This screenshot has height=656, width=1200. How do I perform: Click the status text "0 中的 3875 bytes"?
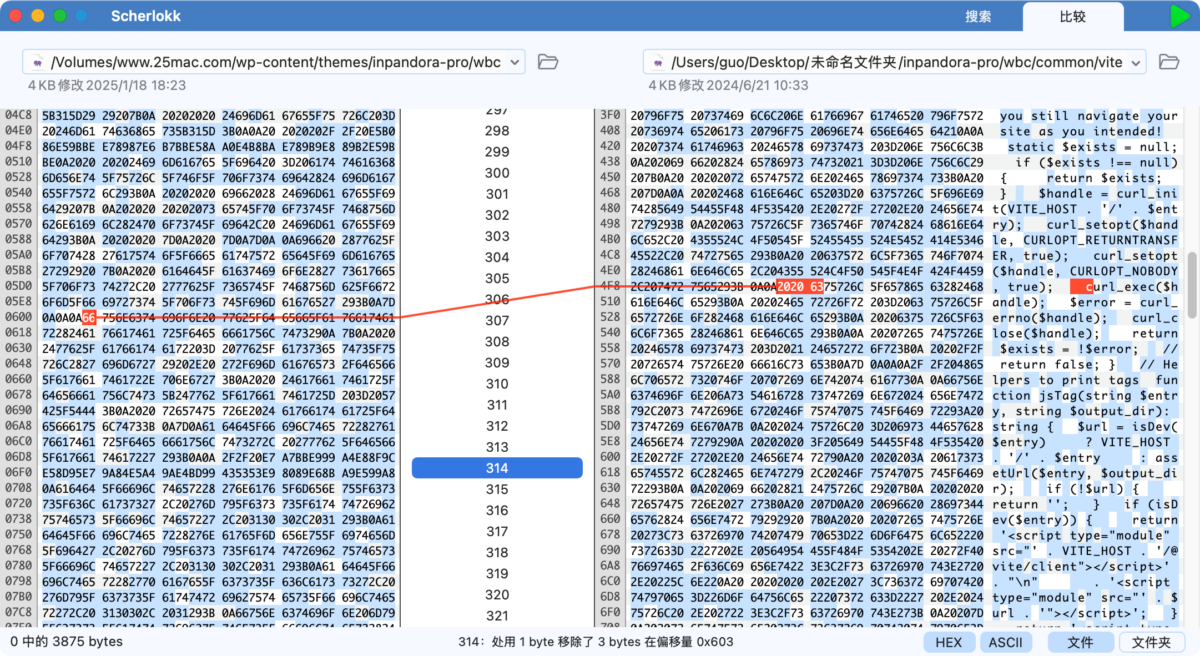66,641
